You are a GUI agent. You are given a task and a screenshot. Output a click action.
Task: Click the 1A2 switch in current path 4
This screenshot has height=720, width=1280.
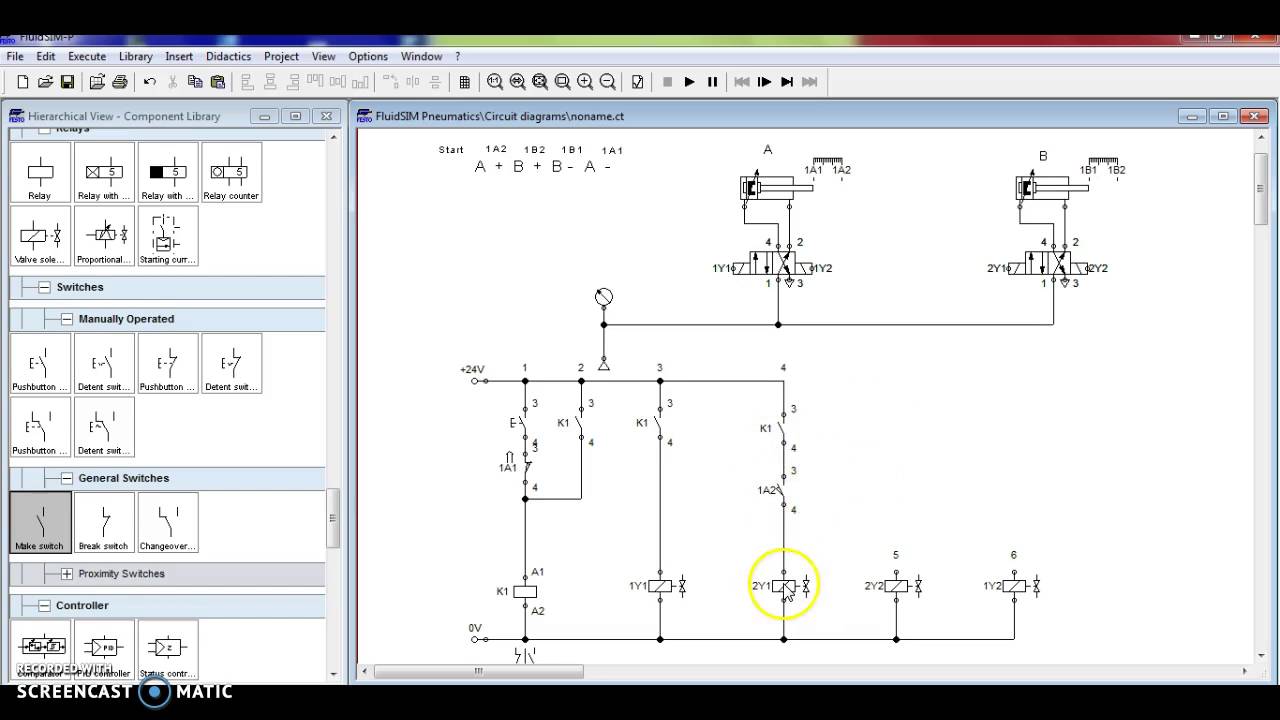tap(783, 490)
